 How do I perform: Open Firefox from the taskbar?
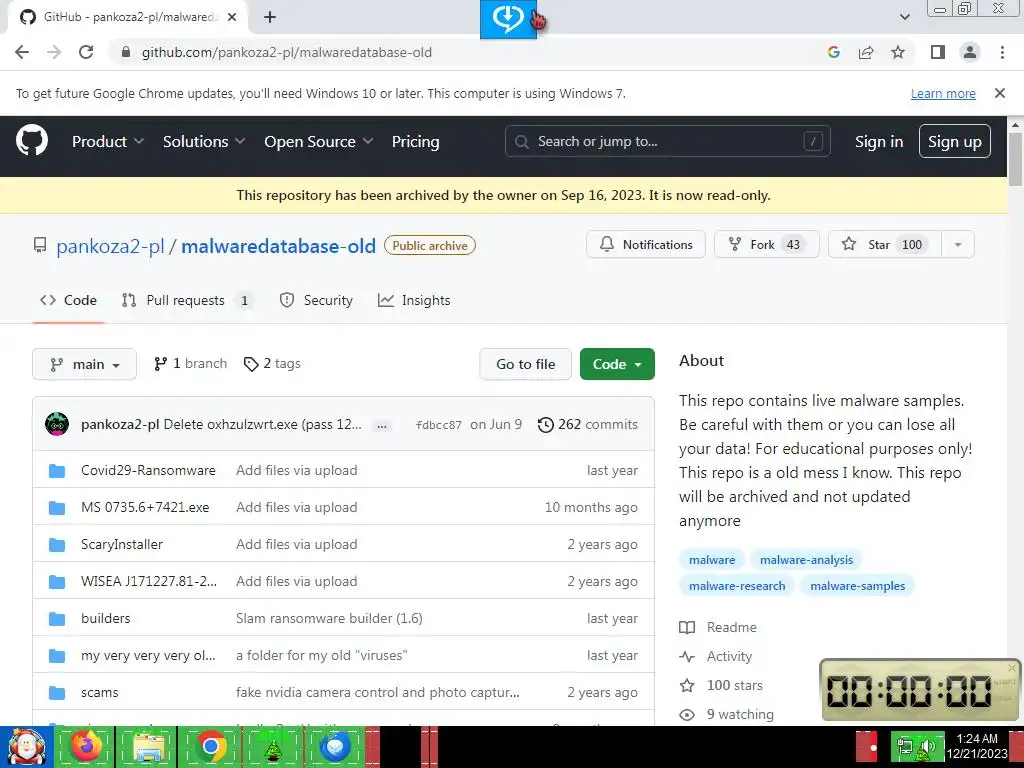(x=86, y=746)
